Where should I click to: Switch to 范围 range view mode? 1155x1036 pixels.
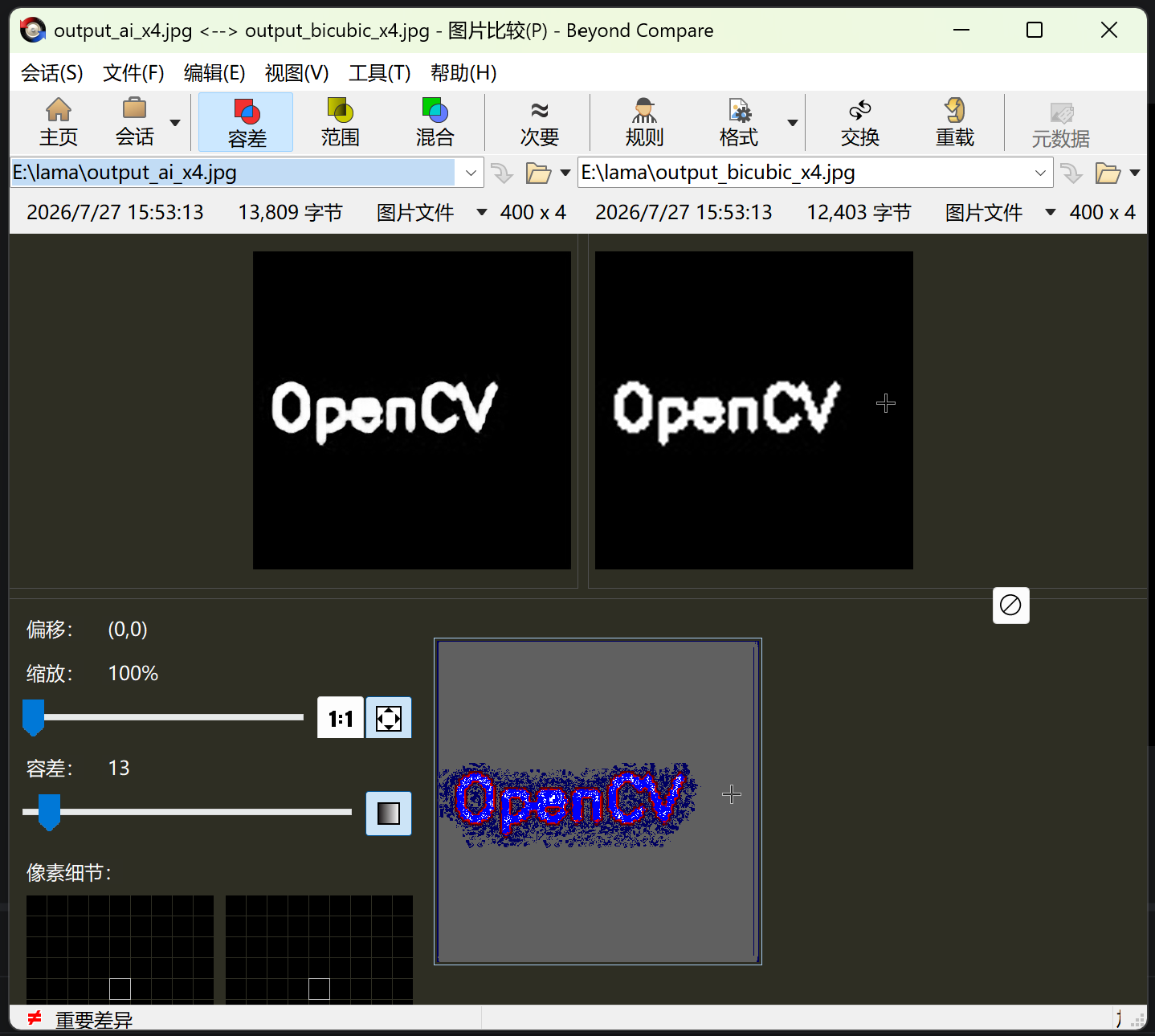340,122
